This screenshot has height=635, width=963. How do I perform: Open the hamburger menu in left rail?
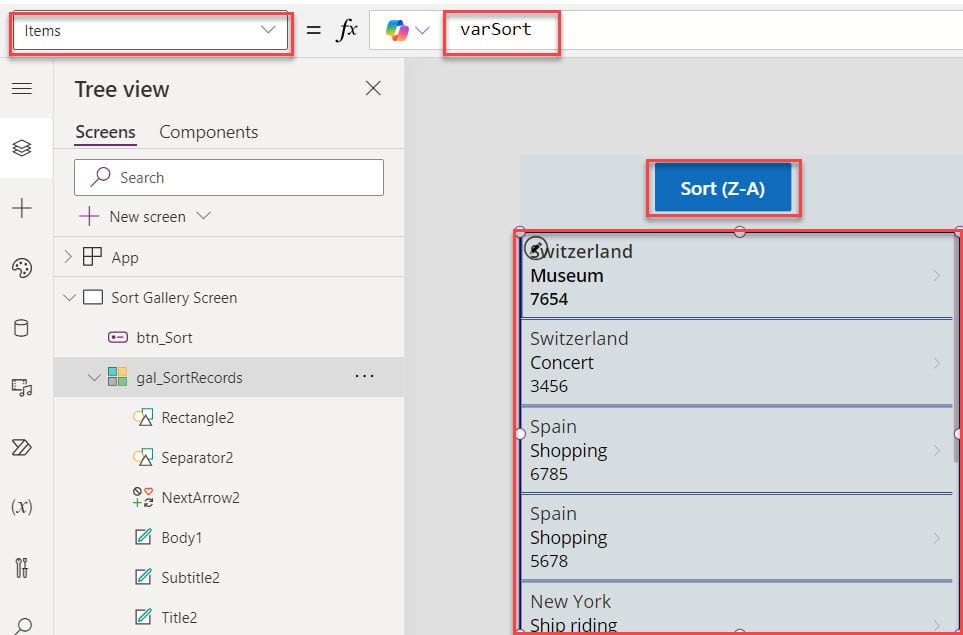pyautogui.click(x=22, y=89)
